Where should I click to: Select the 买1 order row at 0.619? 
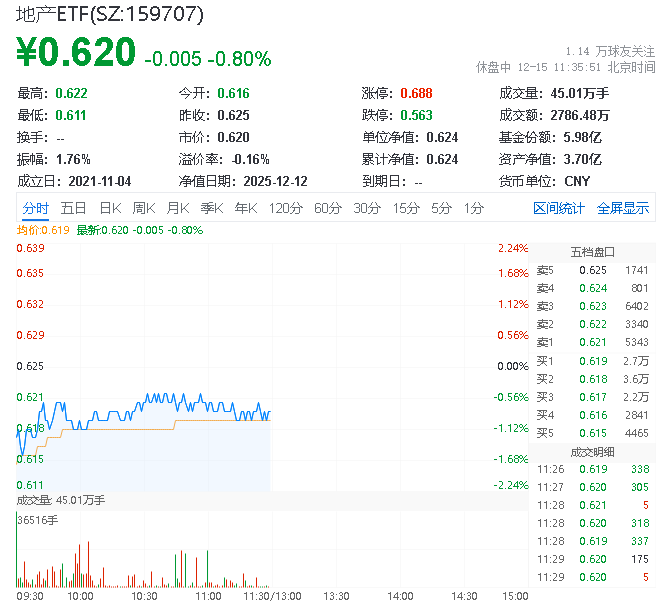point(592,361)
